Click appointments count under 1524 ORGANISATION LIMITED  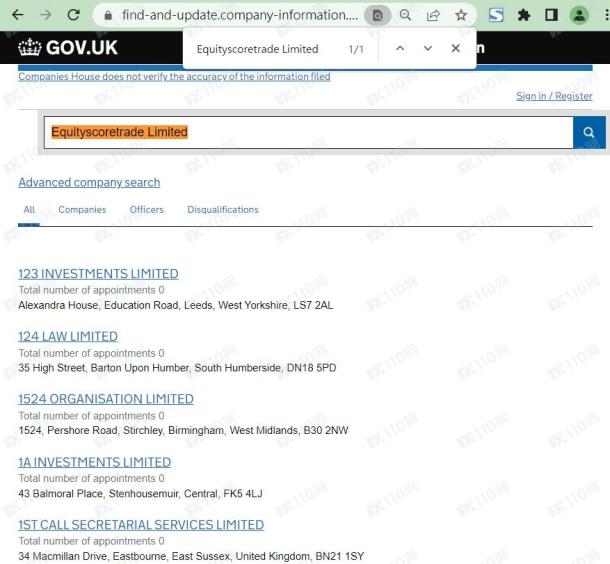[91, 416]
